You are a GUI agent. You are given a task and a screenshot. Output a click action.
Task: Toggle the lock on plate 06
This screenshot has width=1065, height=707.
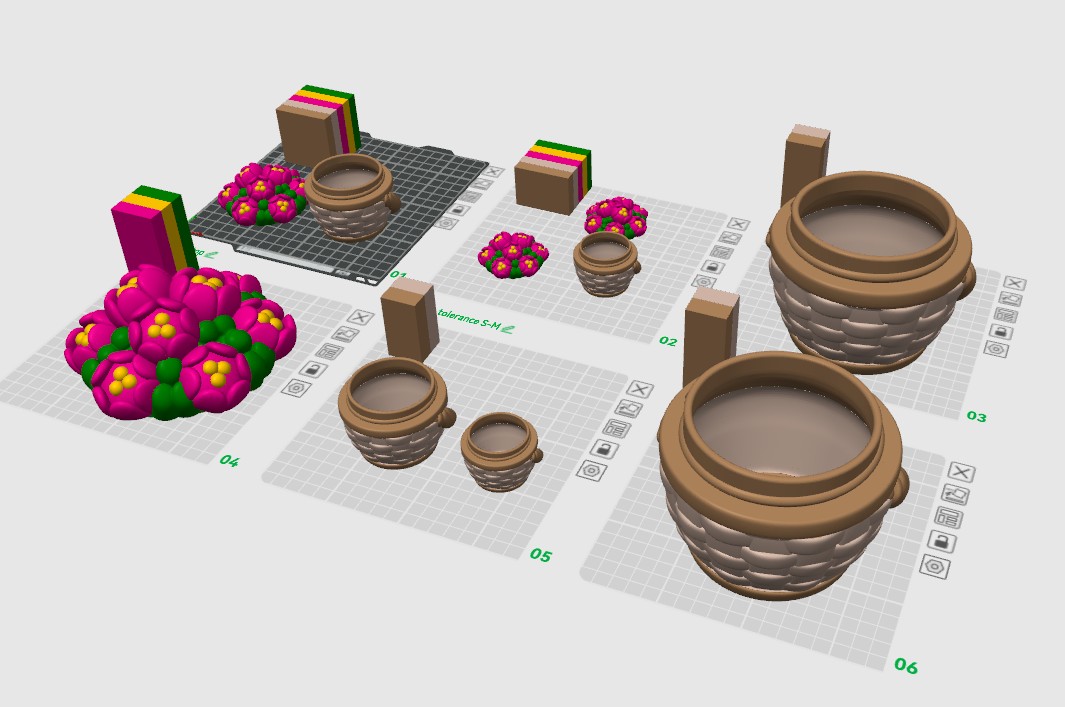click(941, 541)
